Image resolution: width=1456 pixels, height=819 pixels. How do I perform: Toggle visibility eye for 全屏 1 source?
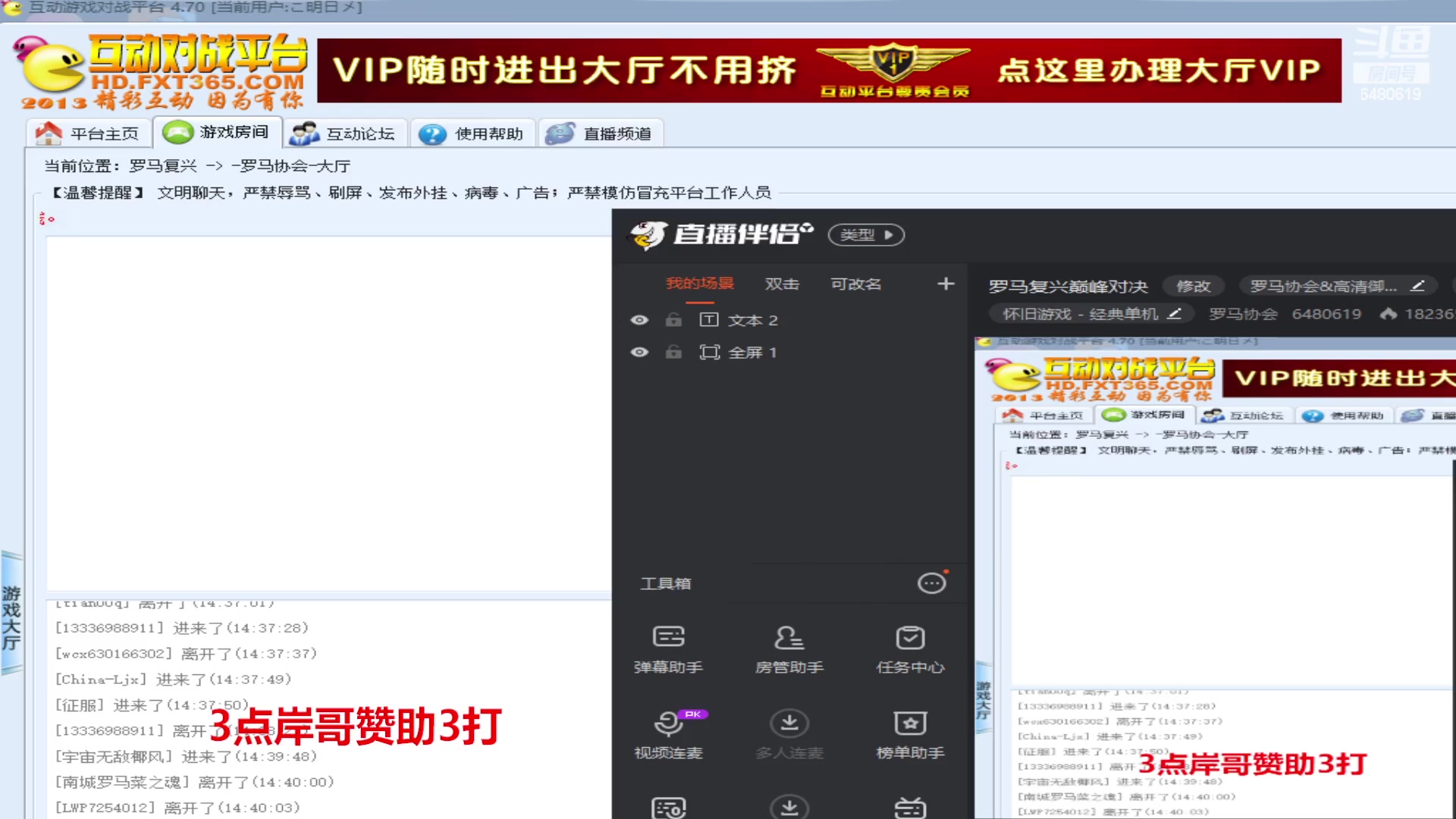639,352
